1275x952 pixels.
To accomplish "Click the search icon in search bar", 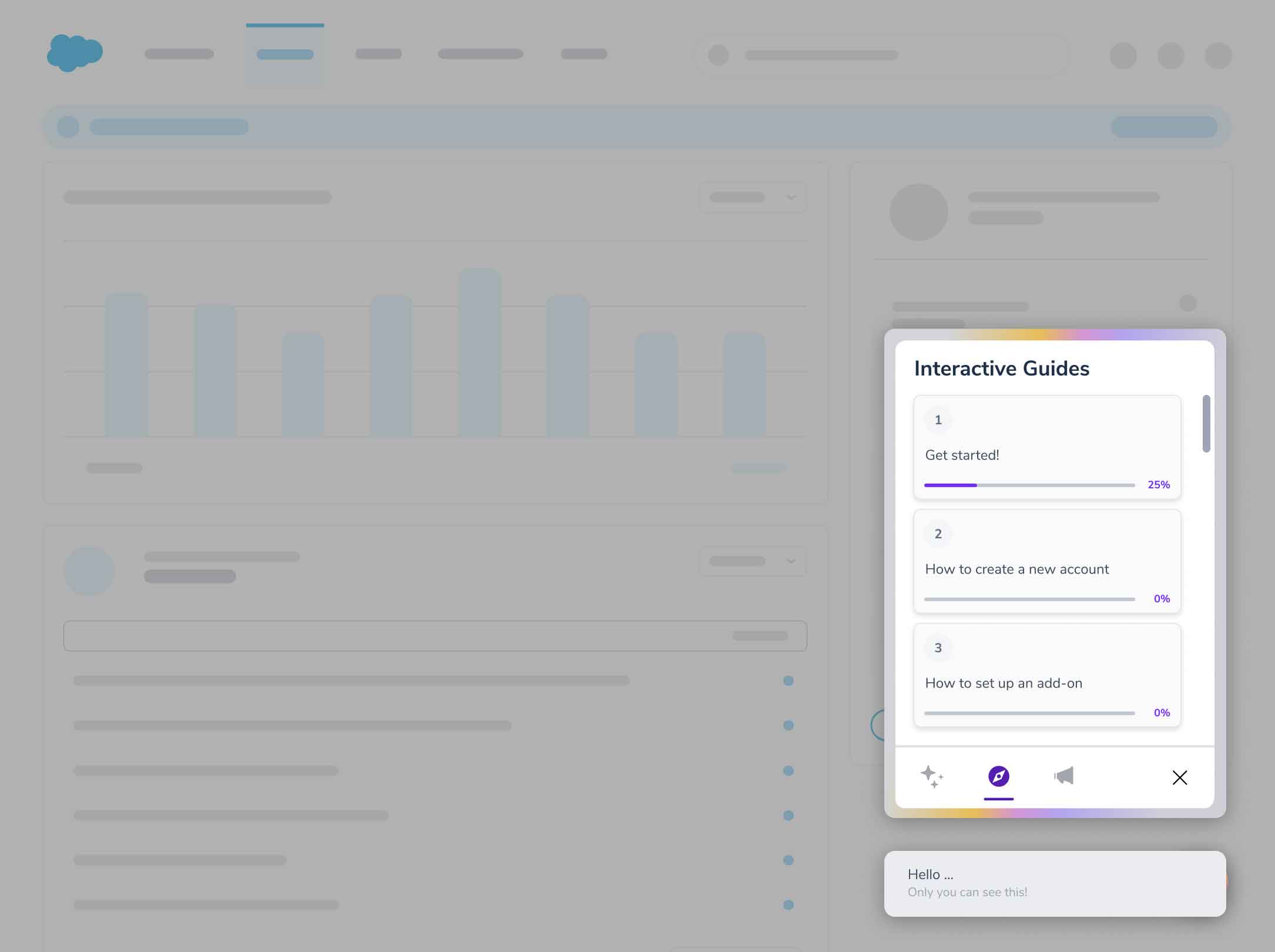I will (718, 55).
